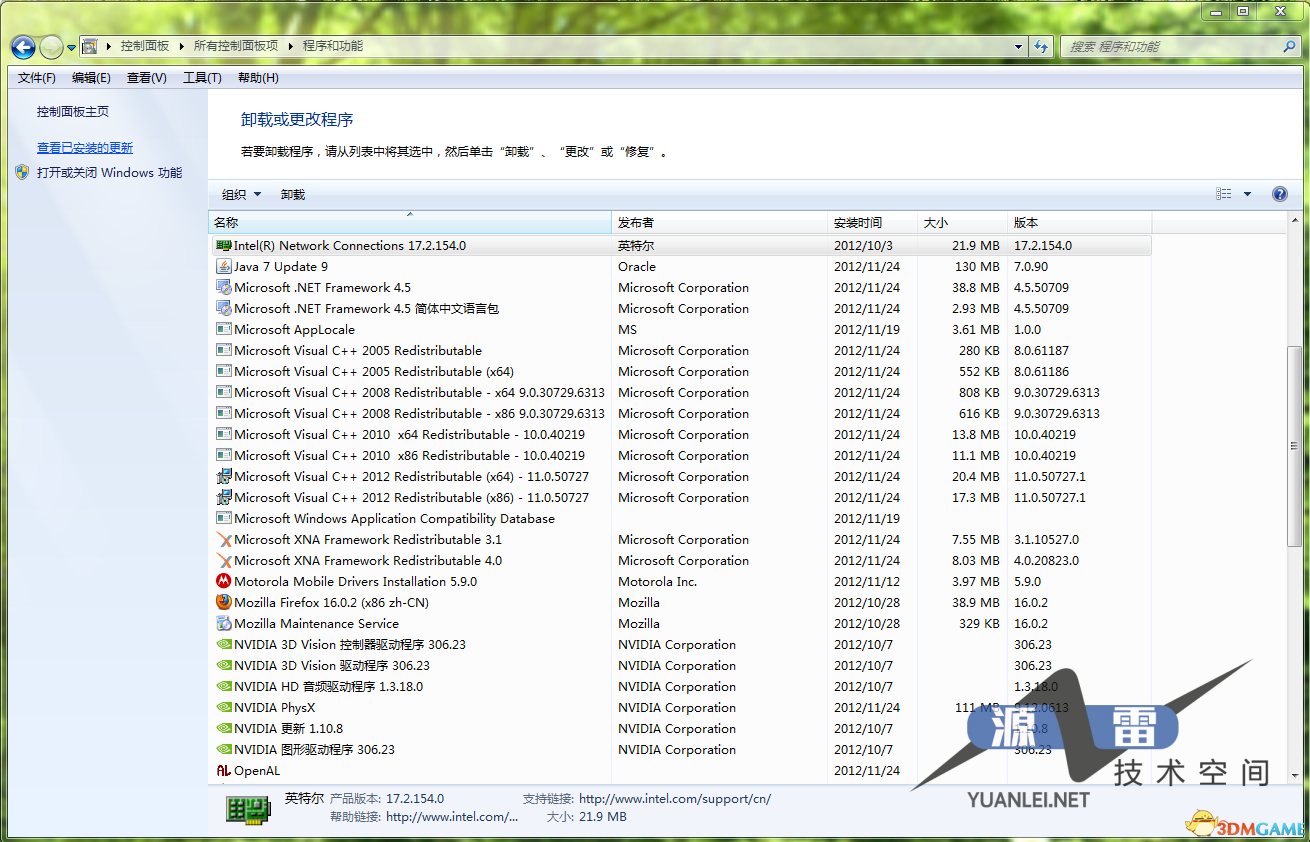Open the 文件(F) menu
1310x842 pixels.
click(37, 78)
